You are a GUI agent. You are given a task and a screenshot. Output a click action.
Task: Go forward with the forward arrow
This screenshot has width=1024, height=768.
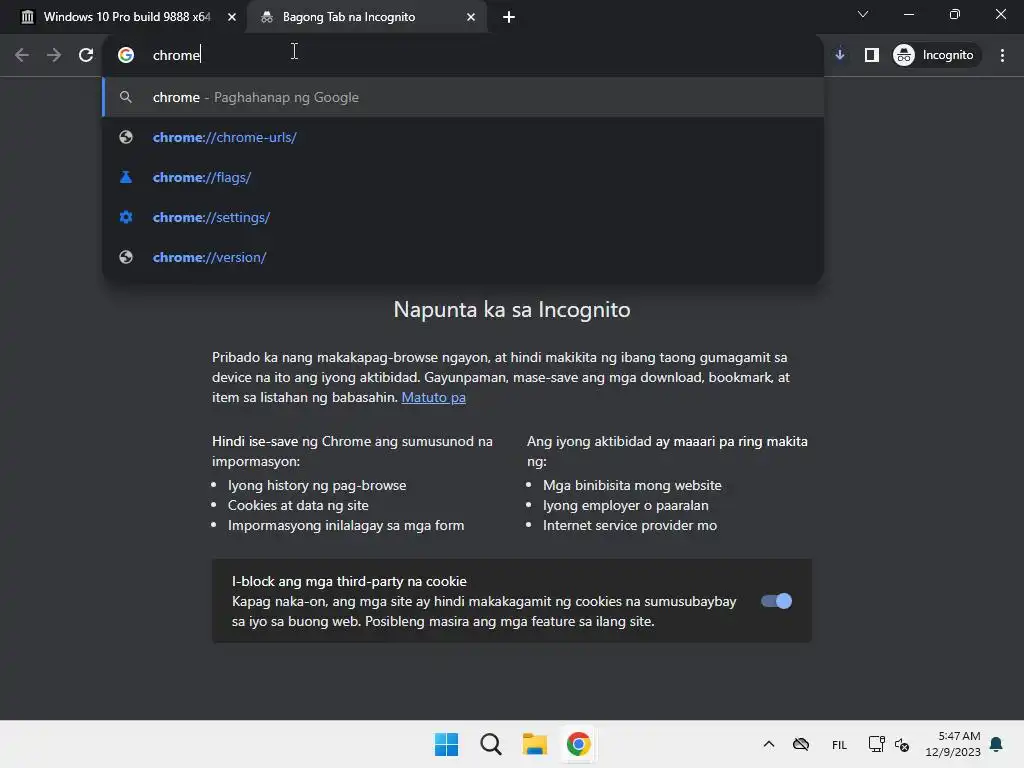54,55
